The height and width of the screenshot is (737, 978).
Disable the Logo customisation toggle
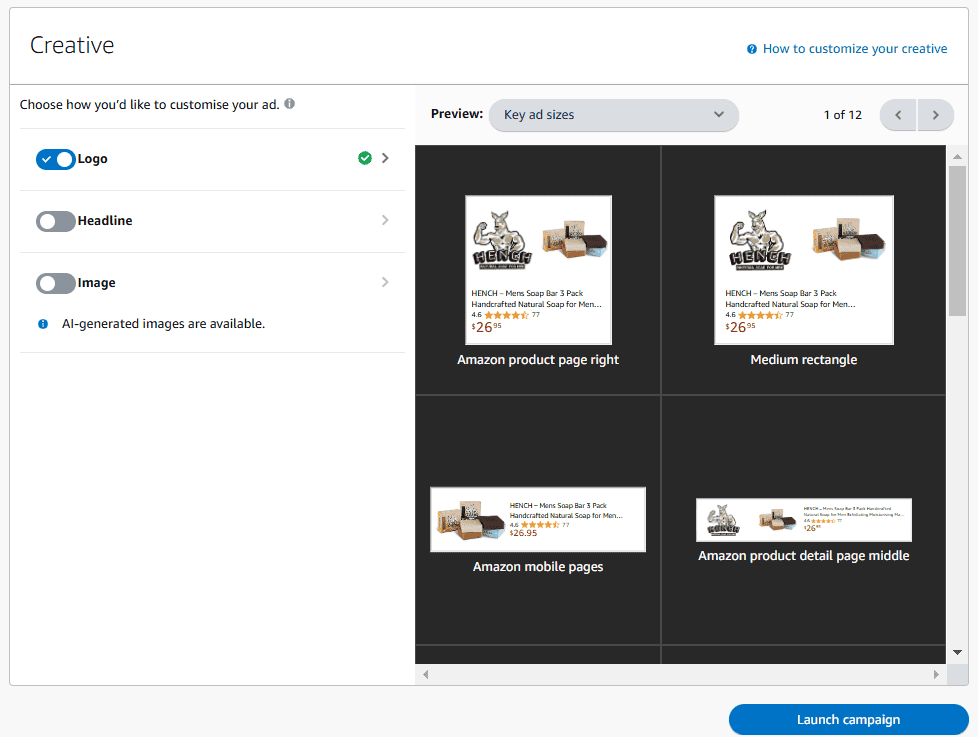[56, 158]
